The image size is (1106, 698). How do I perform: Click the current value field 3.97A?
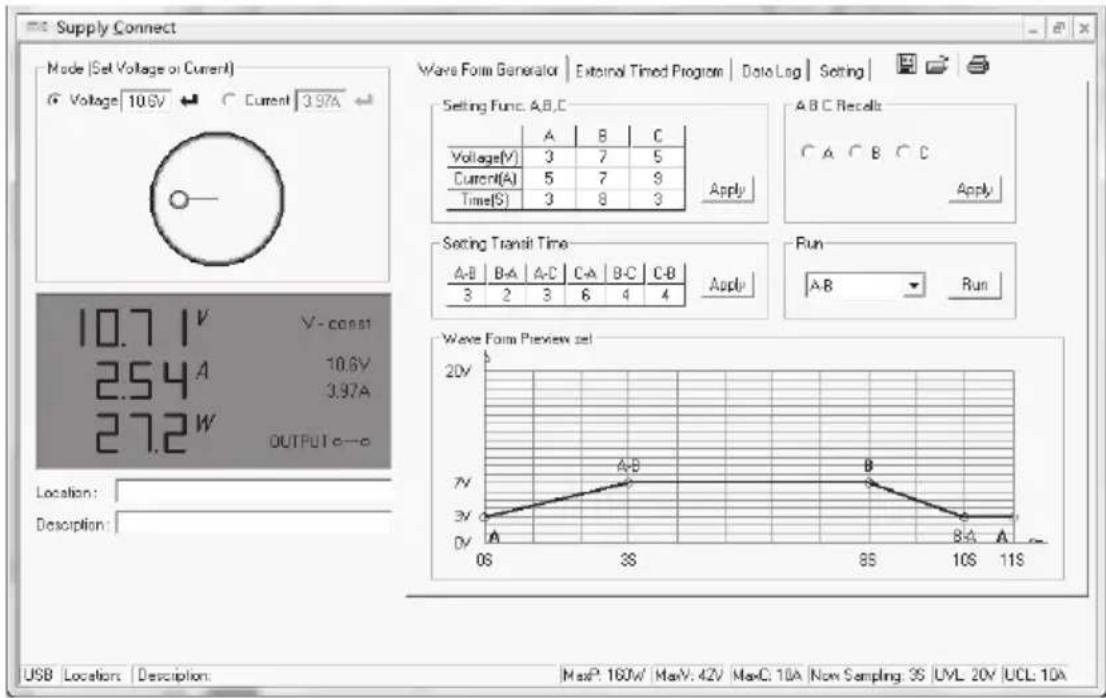pos(321,102)
